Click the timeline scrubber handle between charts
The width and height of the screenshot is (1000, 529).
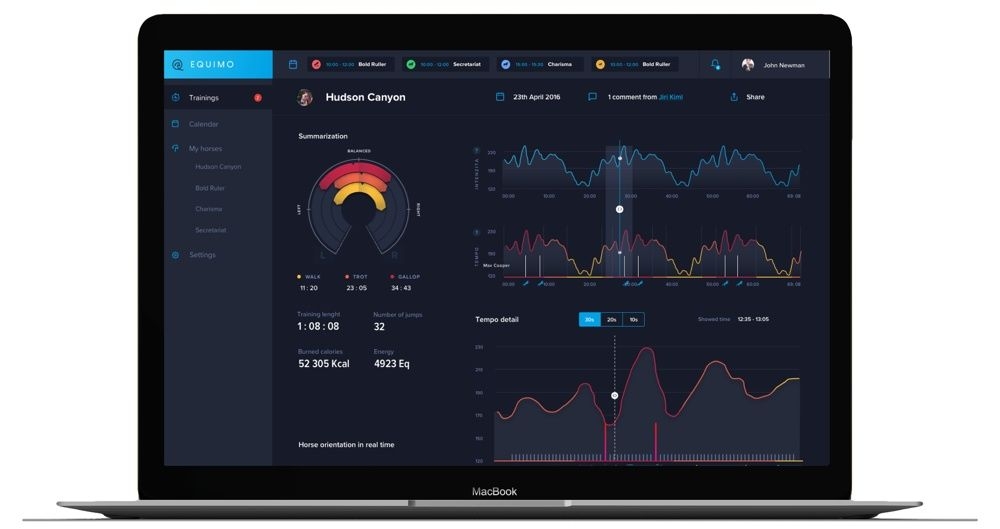[619, 209]
